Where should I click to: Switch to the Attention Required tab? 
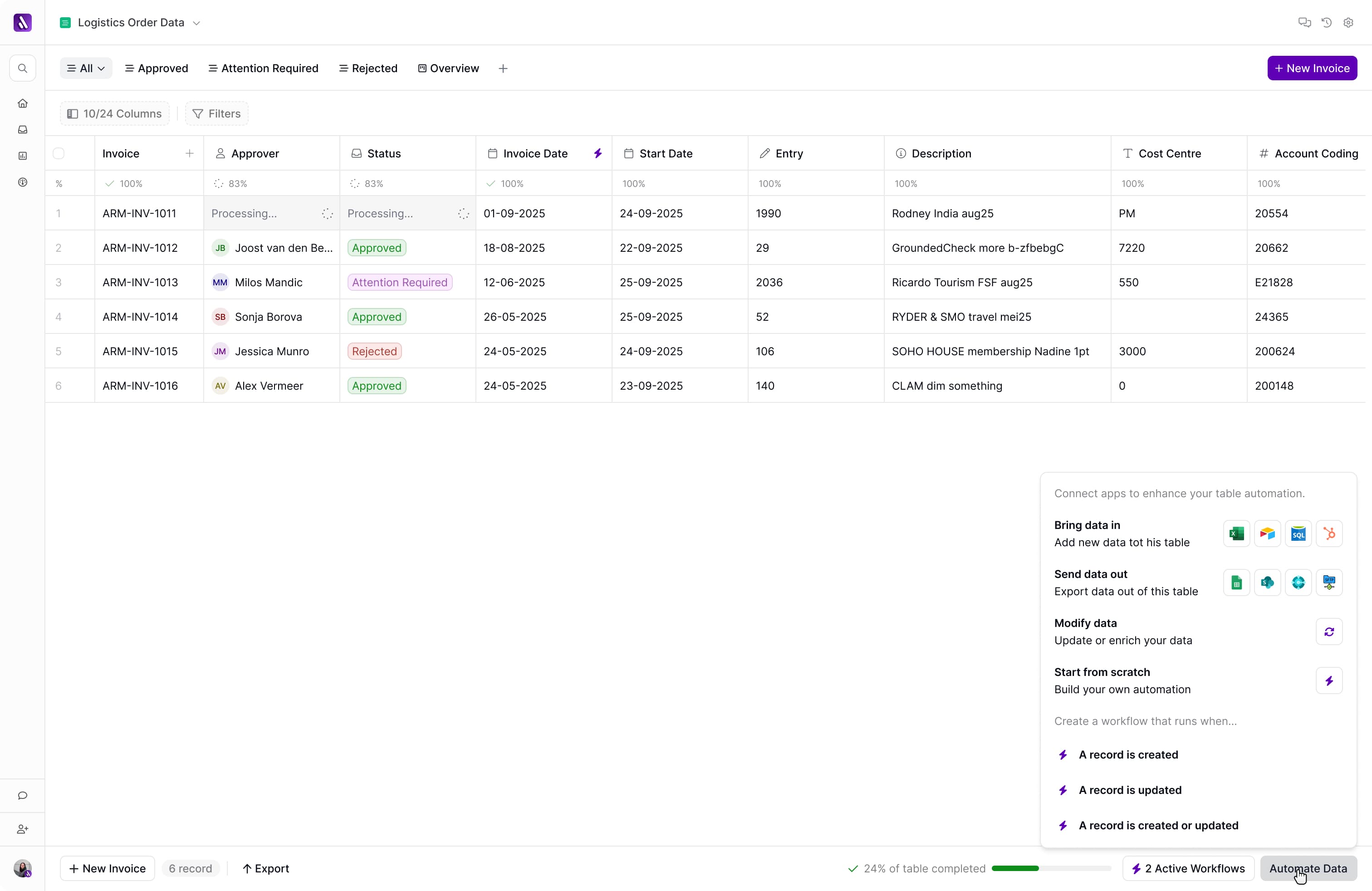[264, 69]
